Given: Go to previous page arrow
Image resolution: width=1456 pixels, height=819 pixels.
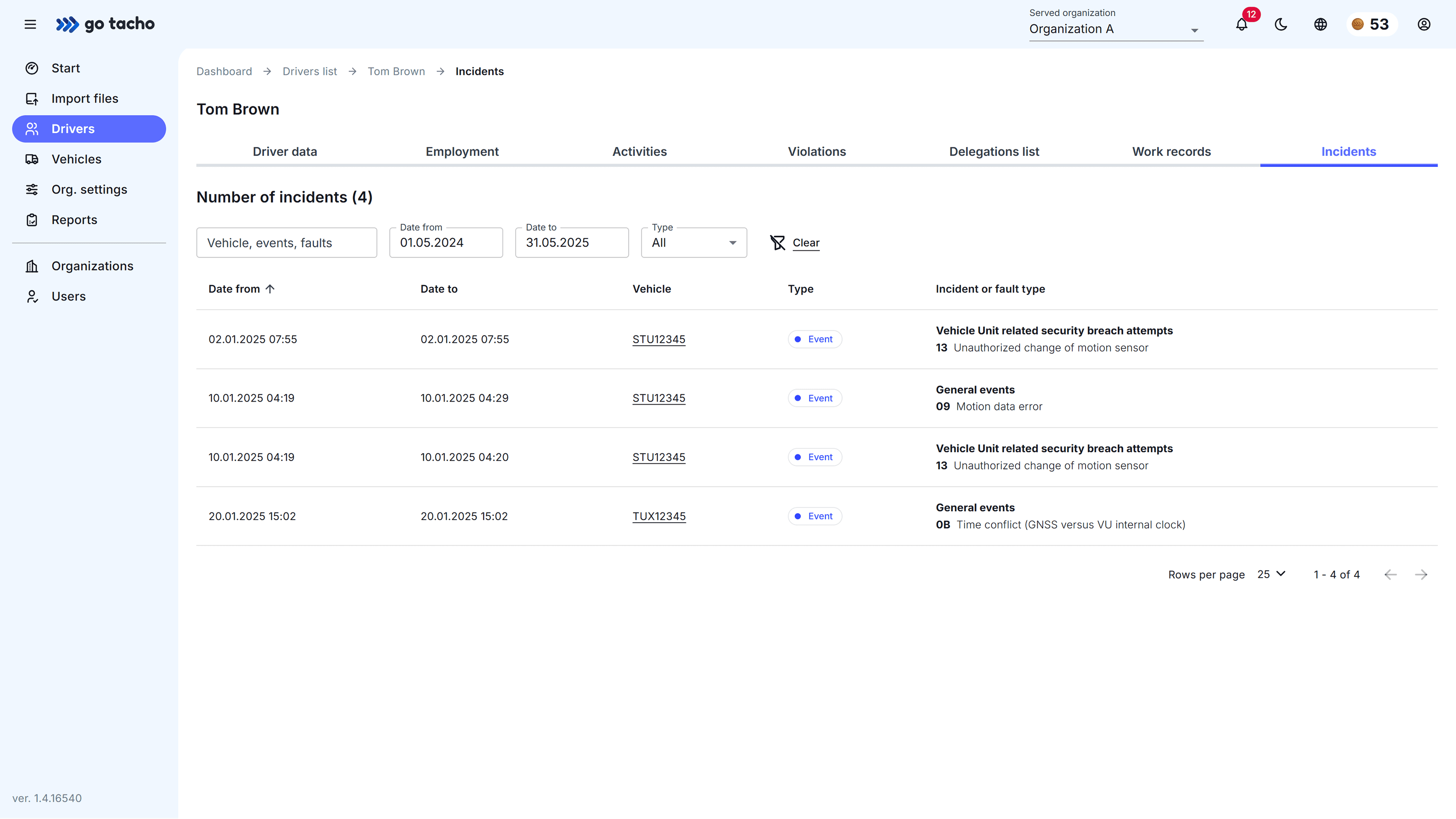Looking at the screenshot, I should (x=1390, y=575).
